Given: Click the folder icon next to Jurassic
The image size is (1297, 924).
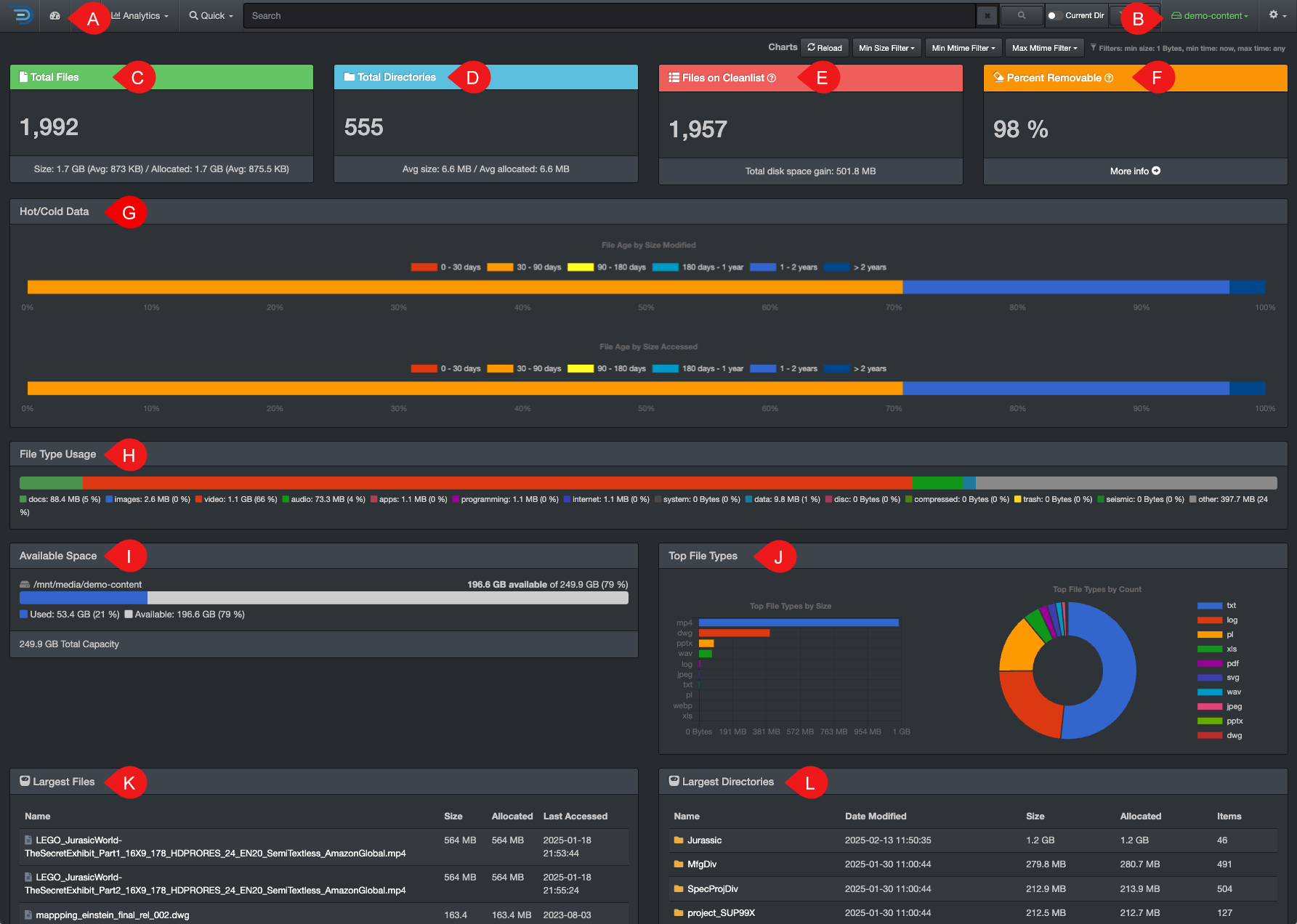Looking at the screenshot, I should pyautogui.click(x=678, y=840).
